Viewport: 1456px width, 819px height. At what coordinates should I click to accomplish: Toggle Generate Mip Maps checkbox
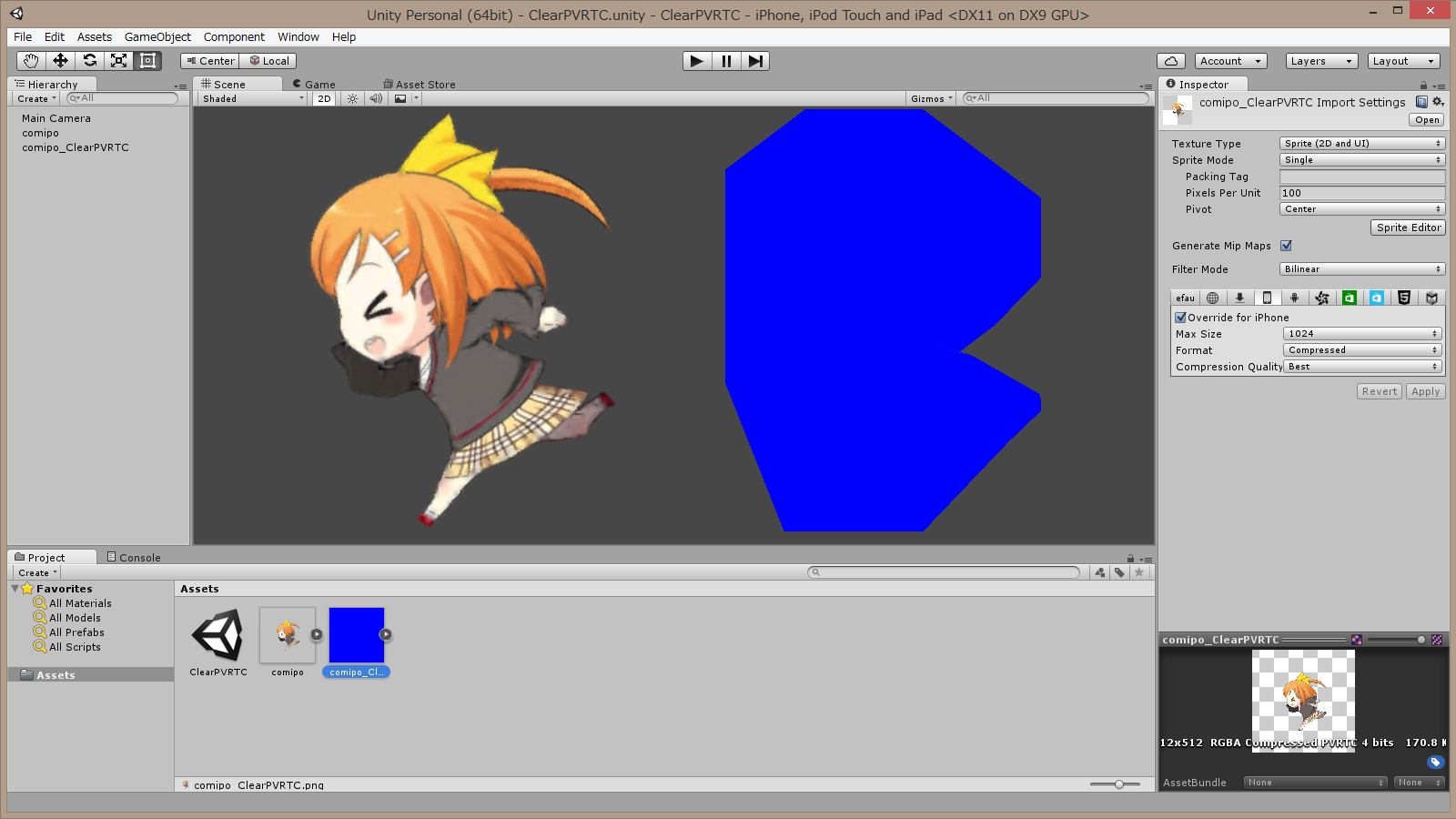coord(1286,246)
